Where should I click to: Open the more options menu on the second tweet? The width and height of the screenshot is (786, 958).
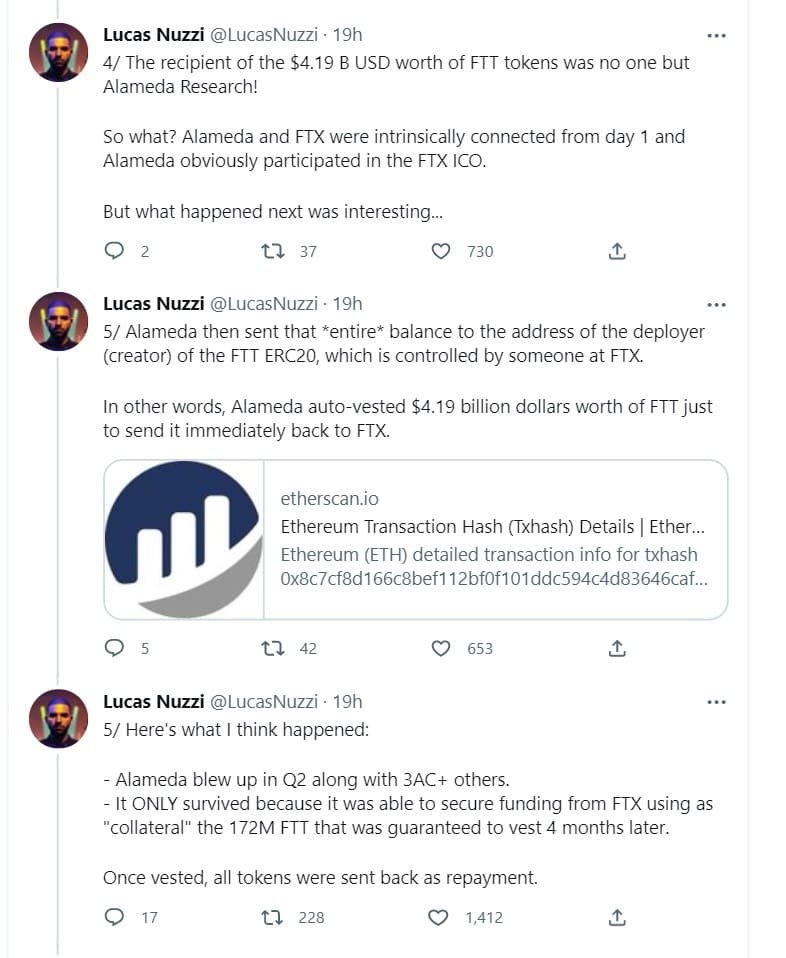click(x=716, y=304)
